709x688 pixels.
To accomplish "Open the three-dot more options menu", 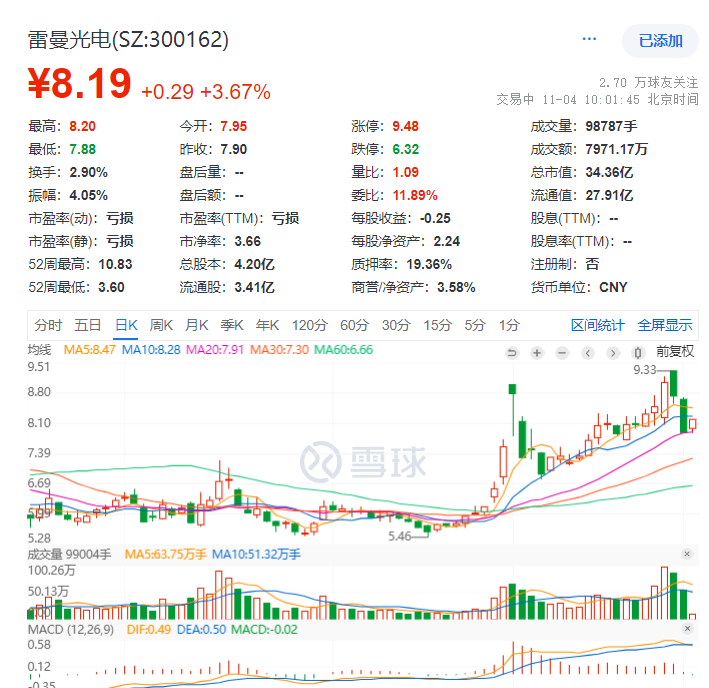I will coord(589,39).
